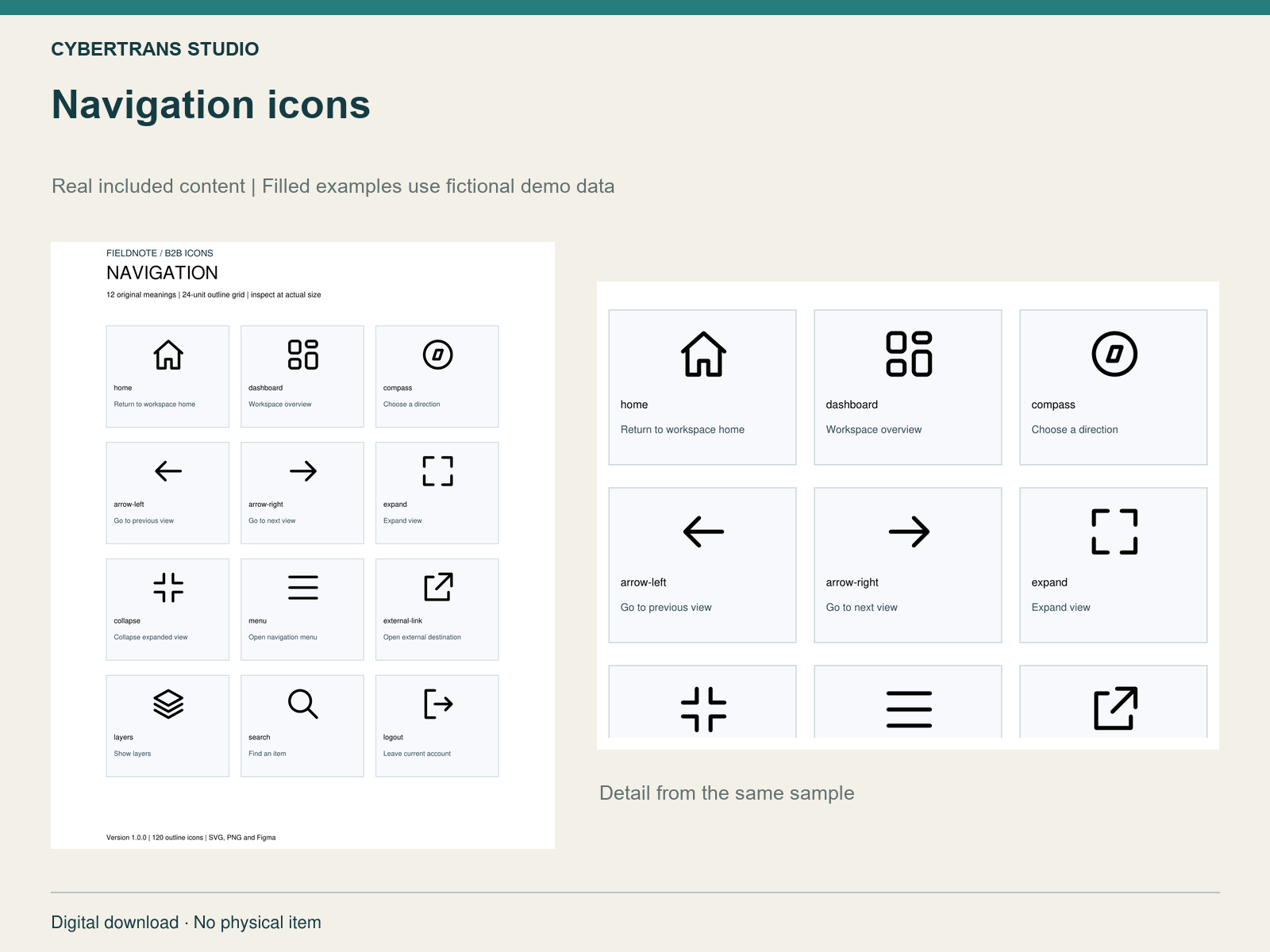Image resolution: width=1270 pixels, height=952 pixels.
Task: Click 'Return to workspace home' text in the enlarged detail
Action: click(683, 430)
